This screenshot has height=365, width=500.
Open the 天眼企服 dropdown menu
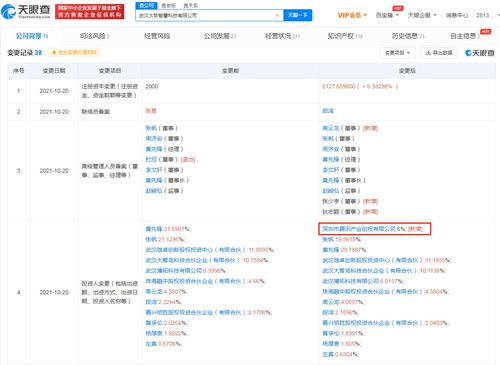click(x=422, y=15)
